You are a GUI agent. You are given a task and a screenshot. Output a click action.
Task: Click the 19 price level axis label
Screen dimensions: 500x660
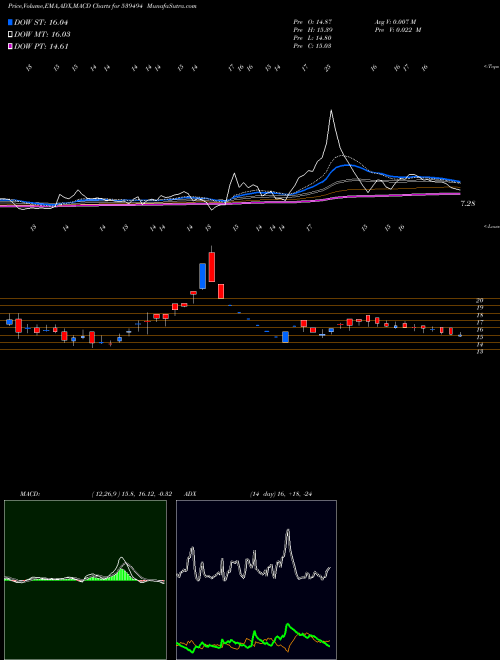click(479, 308)
